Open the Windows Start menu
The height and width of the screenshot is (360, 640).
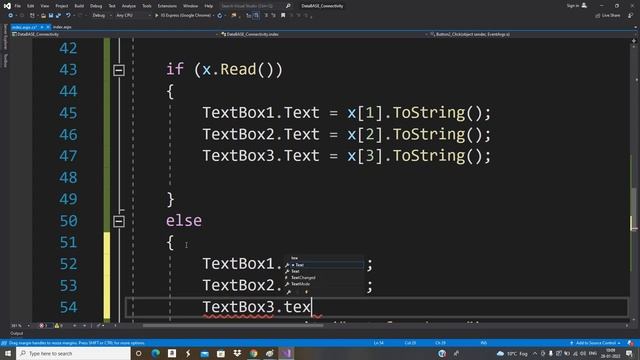8,353
